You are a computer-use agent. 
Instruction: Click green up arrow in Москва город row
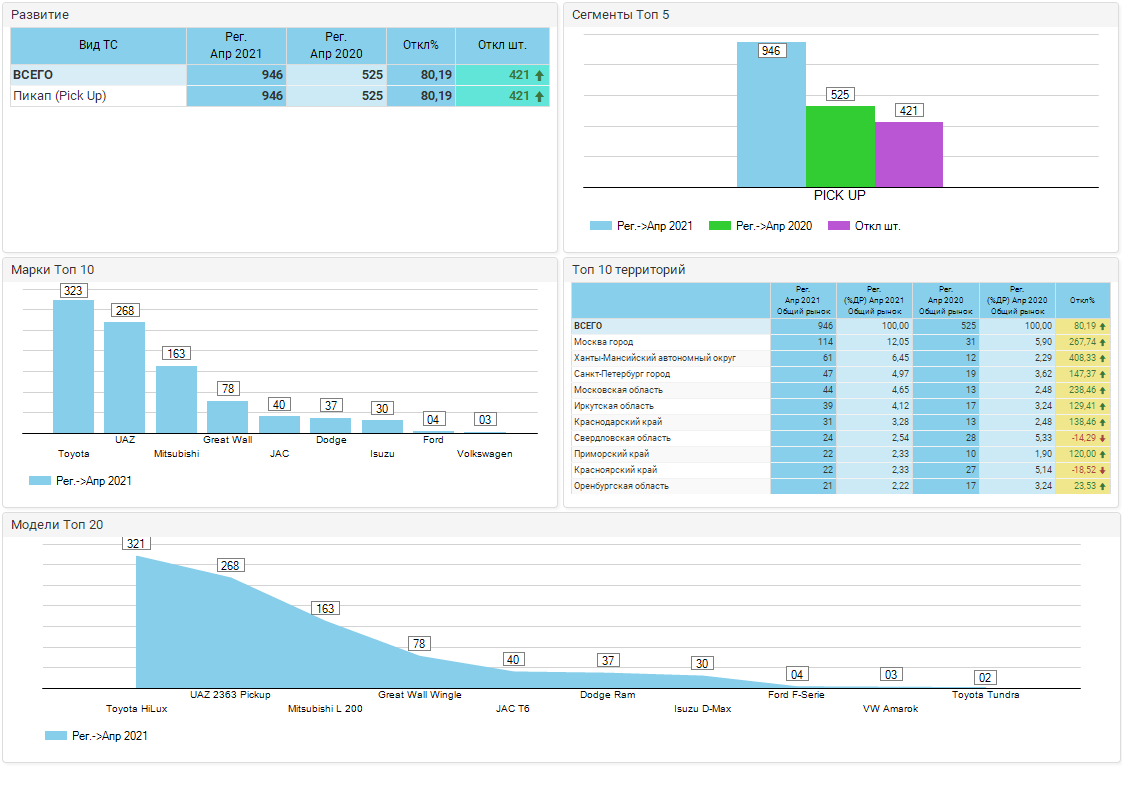pyautogui.click(x=1102, y=342)
